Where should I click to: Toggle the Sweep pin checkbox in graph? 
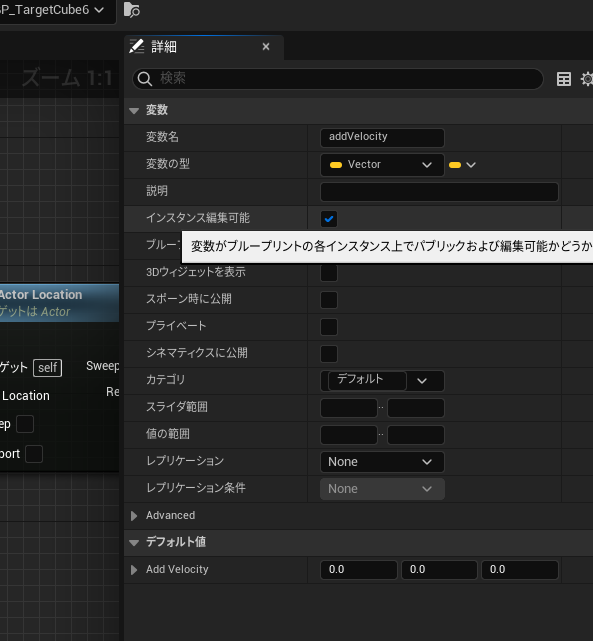(25, 424)
